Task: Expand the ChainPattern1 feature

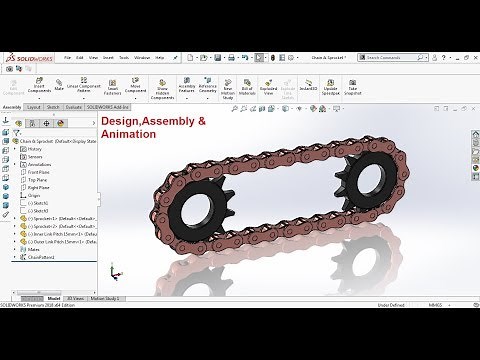Action: pyautogui.click(x=15, y=257)
